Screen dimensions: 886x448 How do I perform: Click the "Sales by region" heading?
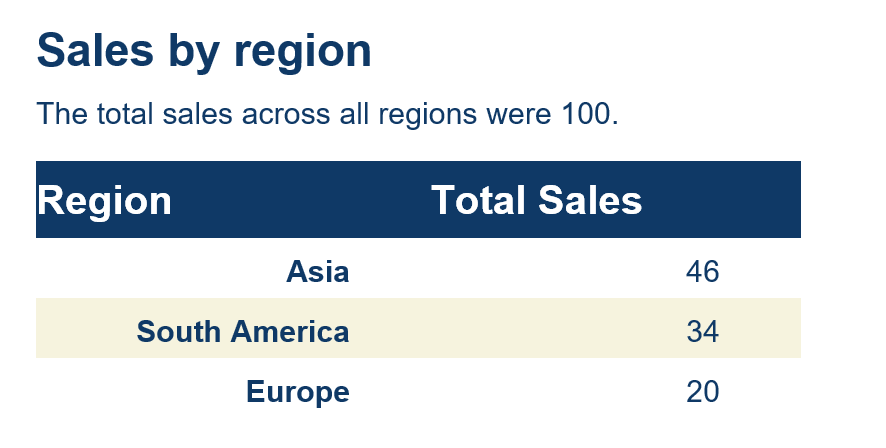[204, 51]
